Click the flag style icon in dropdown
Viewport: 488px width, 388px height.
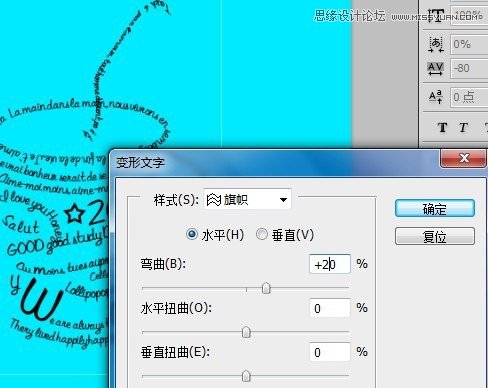[213, 200]
